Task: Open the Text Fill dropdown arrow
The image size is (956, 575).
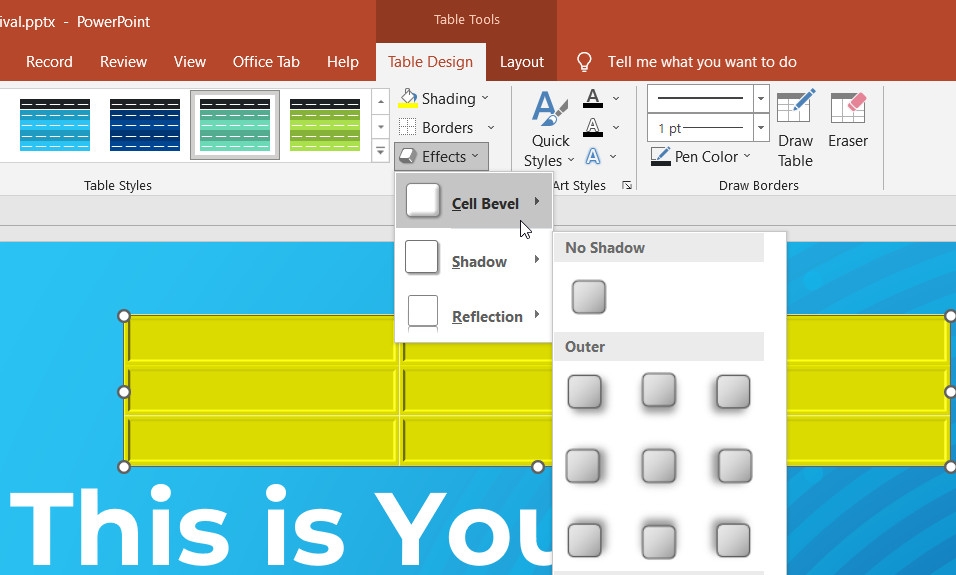Action: coord(616,98)
